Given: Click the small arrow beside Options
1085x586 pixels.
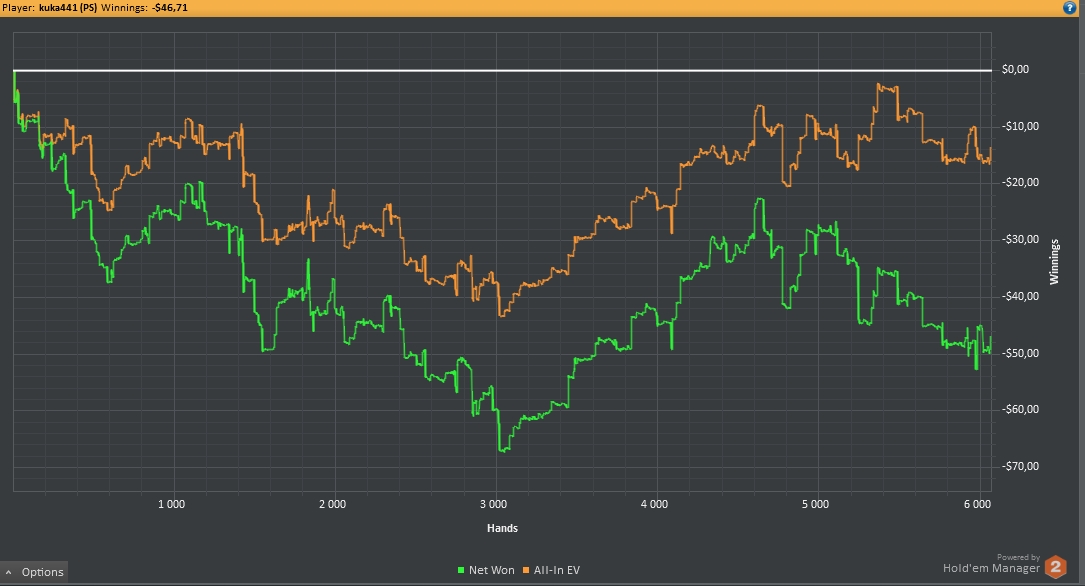Looking at the screenshot, I should (10, 572).
